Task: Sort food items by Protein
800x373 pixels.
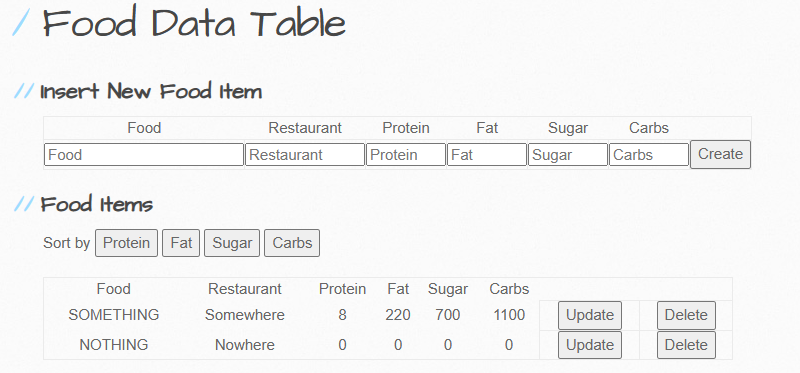Action: pyautogui.click(x=127, y=243)
